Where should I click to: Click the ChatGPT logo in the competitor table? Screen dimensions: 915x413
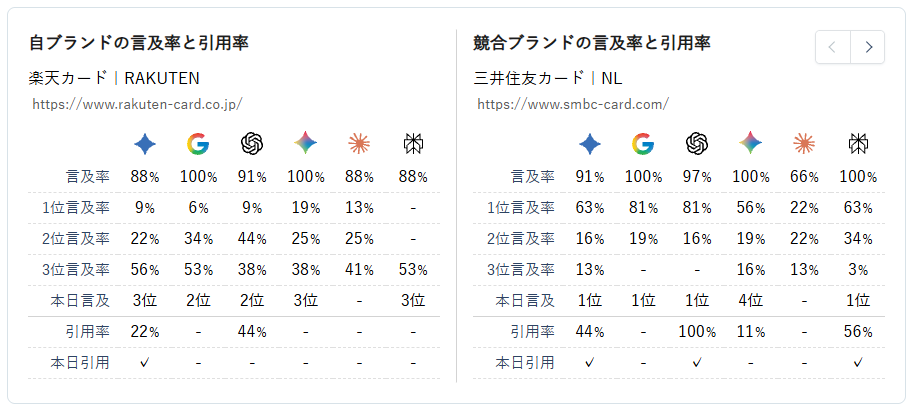tap(697, 144)
